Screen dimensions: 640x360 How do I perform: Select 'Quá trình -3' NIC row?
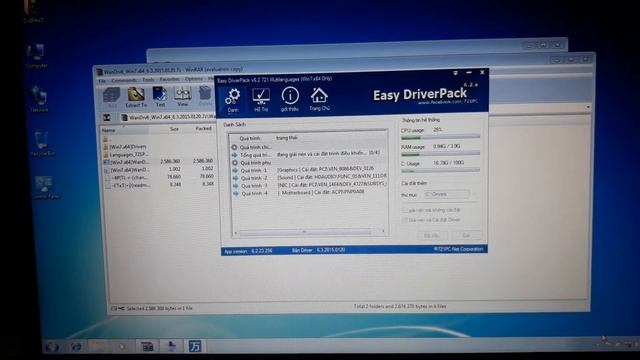pyautogui.click(x=308, y=185)
